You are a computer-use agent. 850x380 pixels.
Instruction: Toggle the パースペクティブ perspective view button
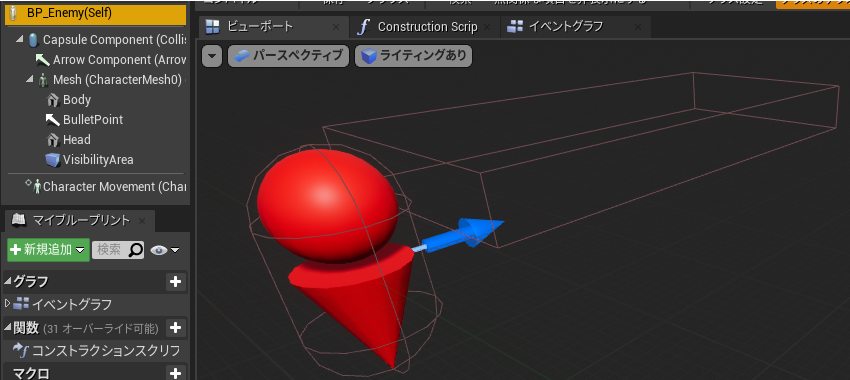[288, 56]
